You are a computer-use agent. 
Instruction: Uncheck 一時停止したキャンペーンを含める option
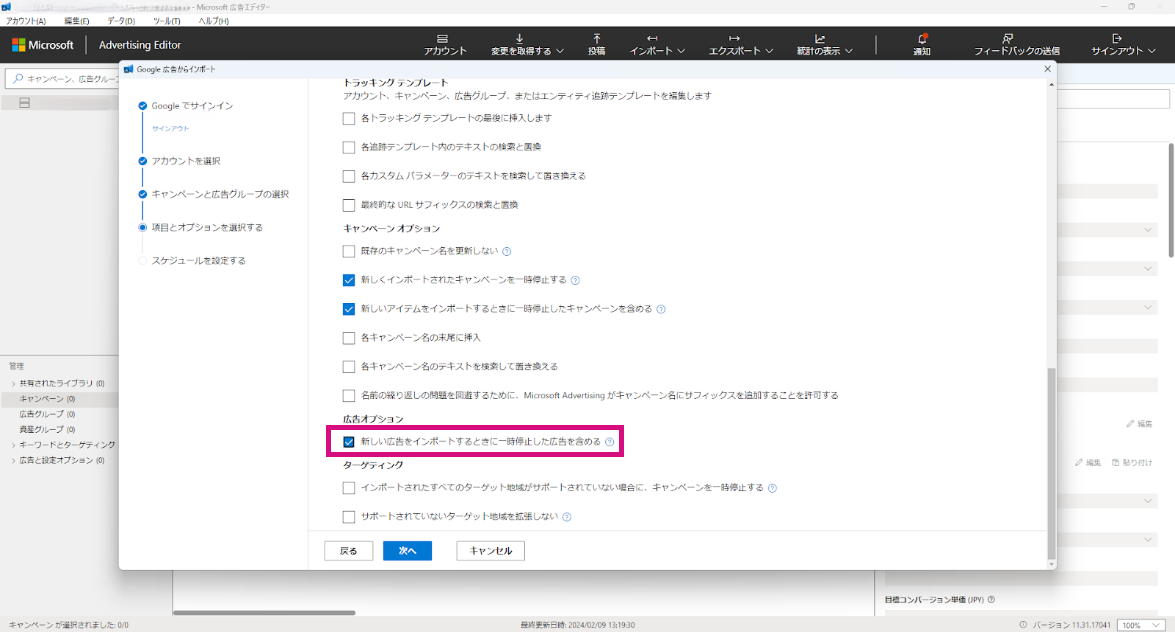tap(348, 309)
